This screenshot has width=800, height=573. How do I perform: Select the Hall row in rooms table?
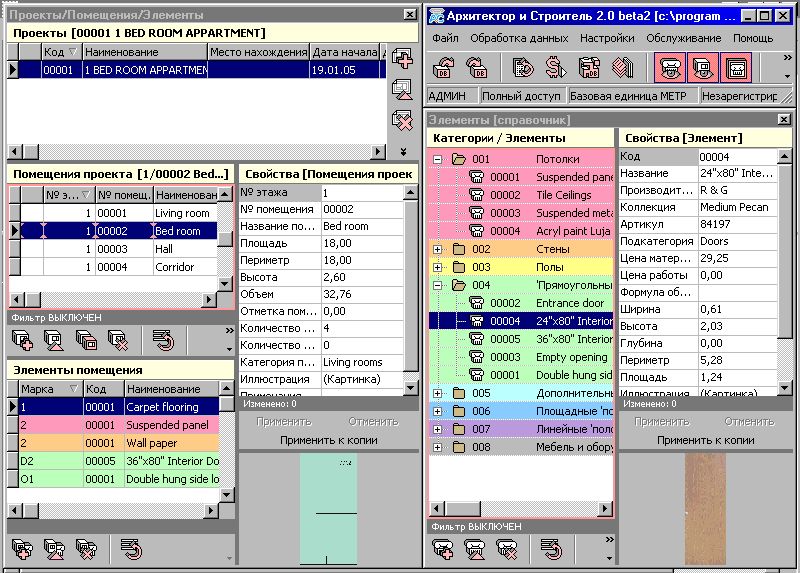coord(182,249)
